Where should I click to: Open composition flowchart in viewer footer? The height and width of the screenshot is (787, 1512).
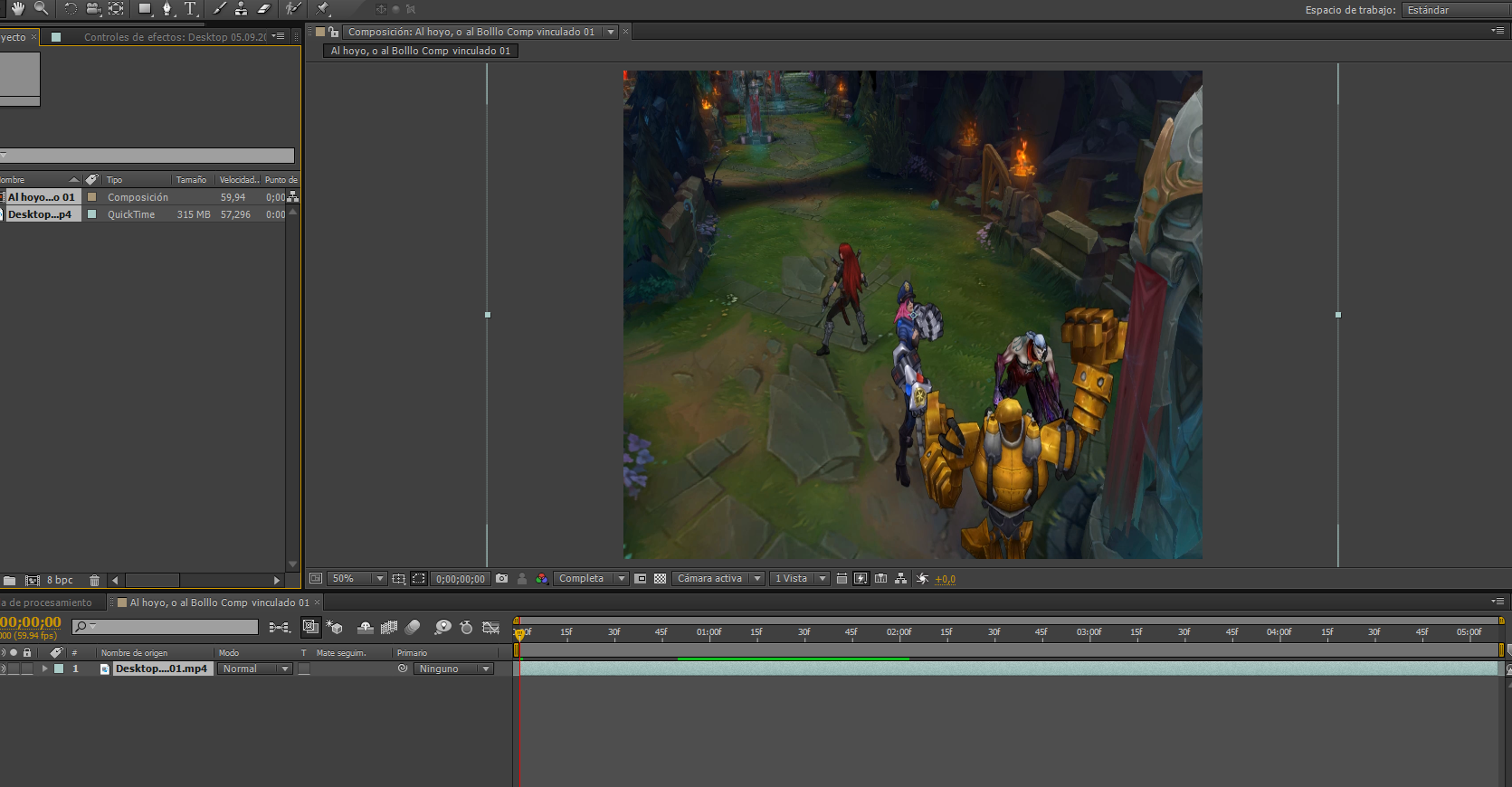click(900, 579)
